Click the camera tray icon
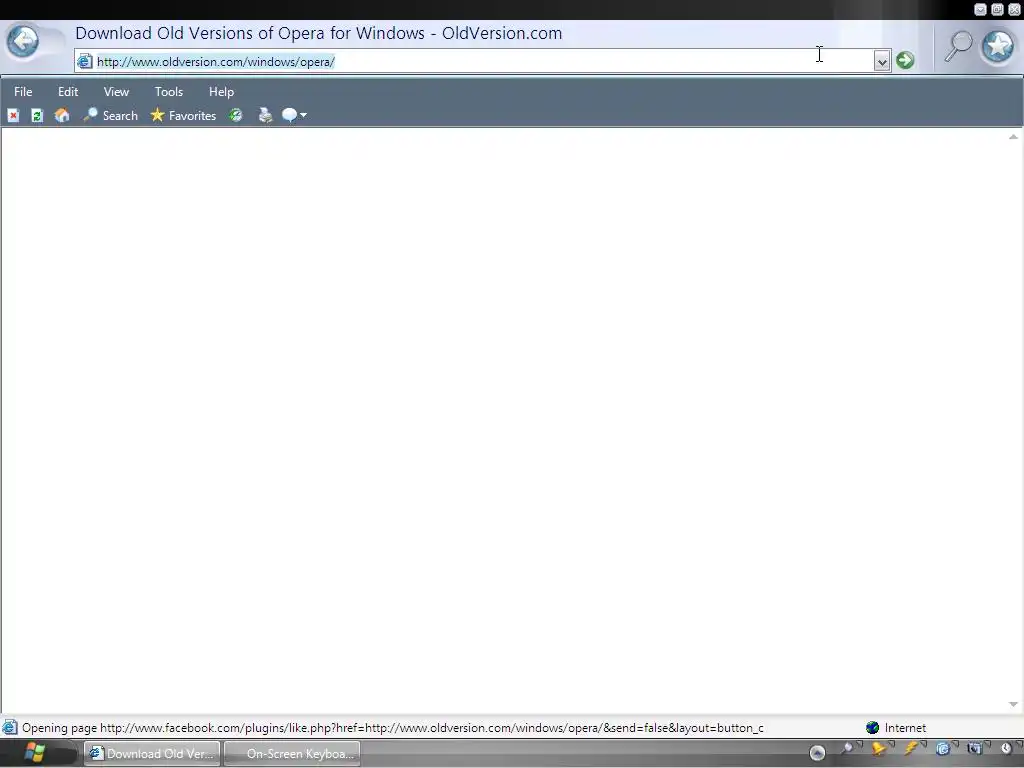 (x=974, y=750)
